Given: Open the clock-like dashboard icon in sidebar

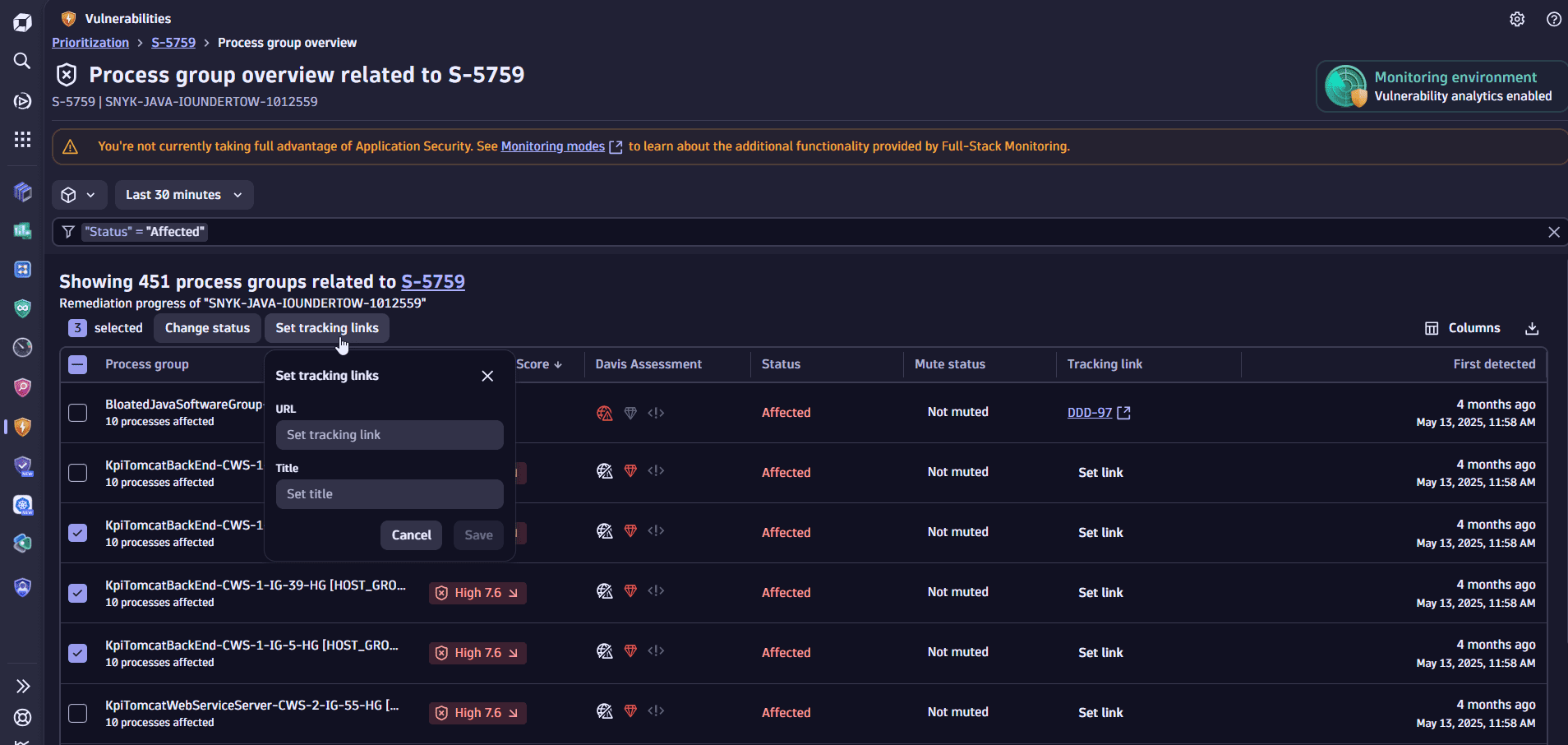Looking at the screenshot, I should click(x=22, y=348).
